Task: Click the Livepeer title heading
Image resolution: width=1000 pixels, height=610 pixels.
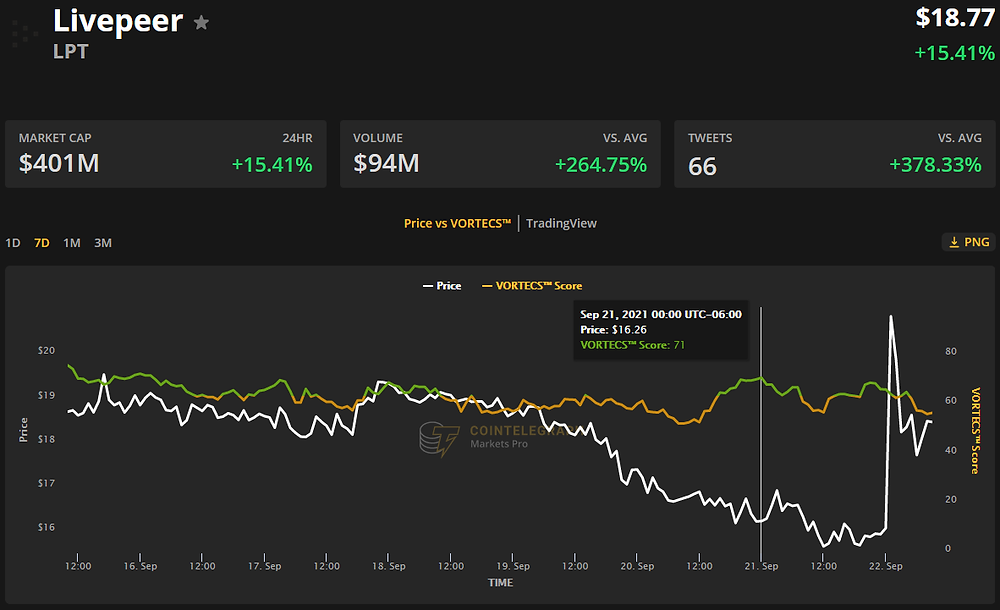Action: (x=118, y=21)
